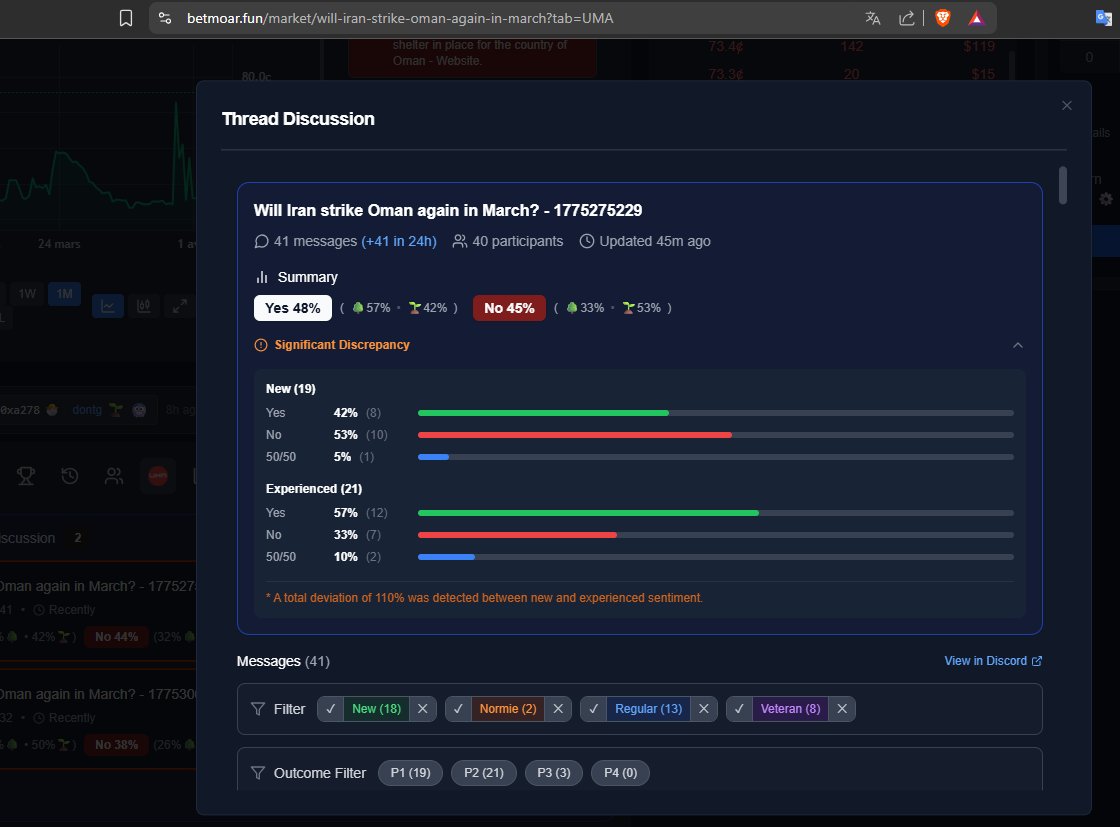The height and width of the screenshot is (827, 1120).
Task: Click the candlestick chart type icon
Action: 144,306
